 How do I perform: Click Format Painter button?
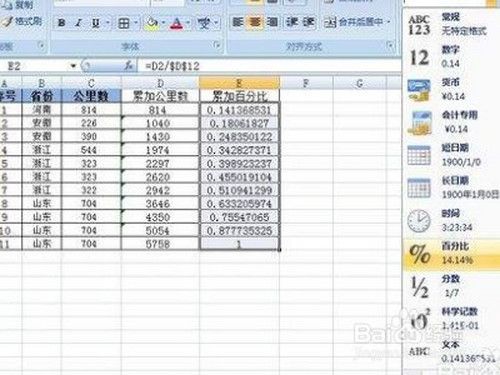coord(22,21)
